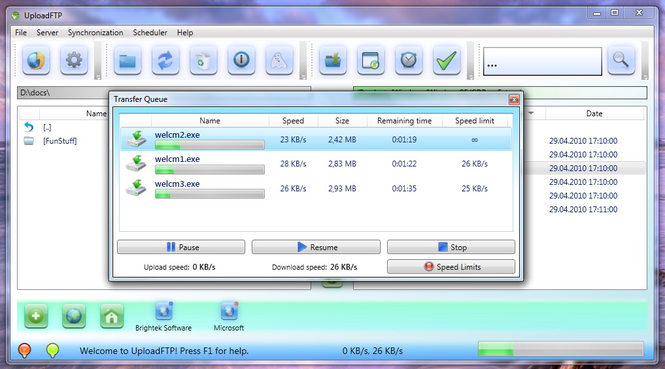Open the globe connect toolbar icon
This screenshot has width=665, height=369.
(36, 61)
